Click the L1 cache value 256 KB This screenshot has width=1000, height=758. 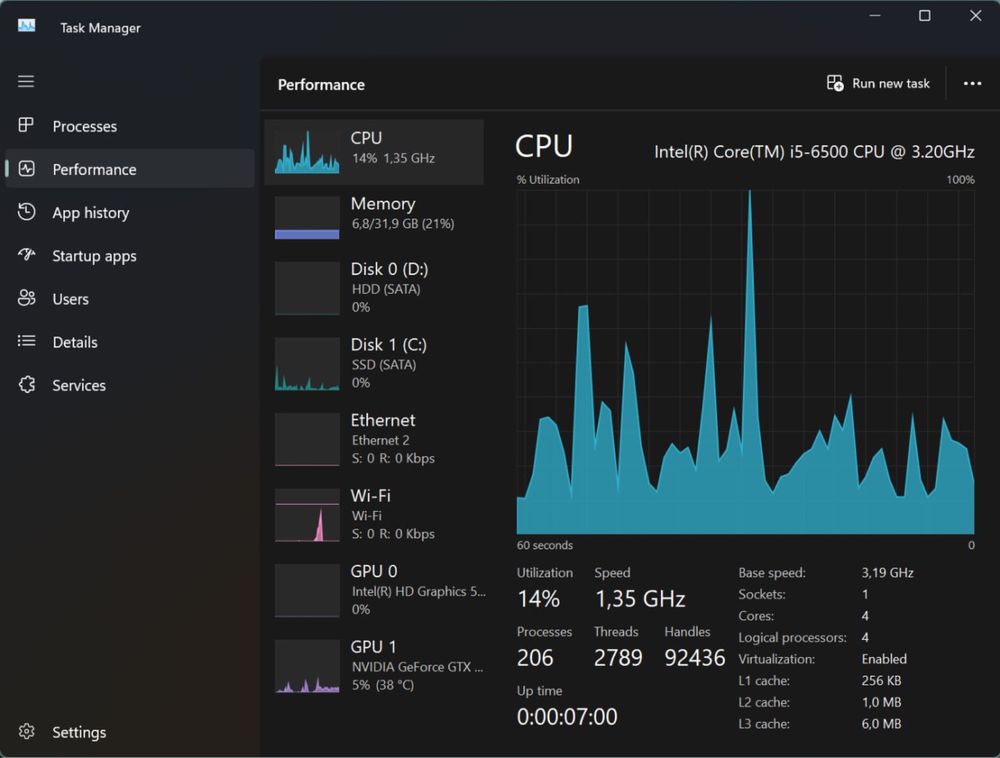[x=881, y=680]
